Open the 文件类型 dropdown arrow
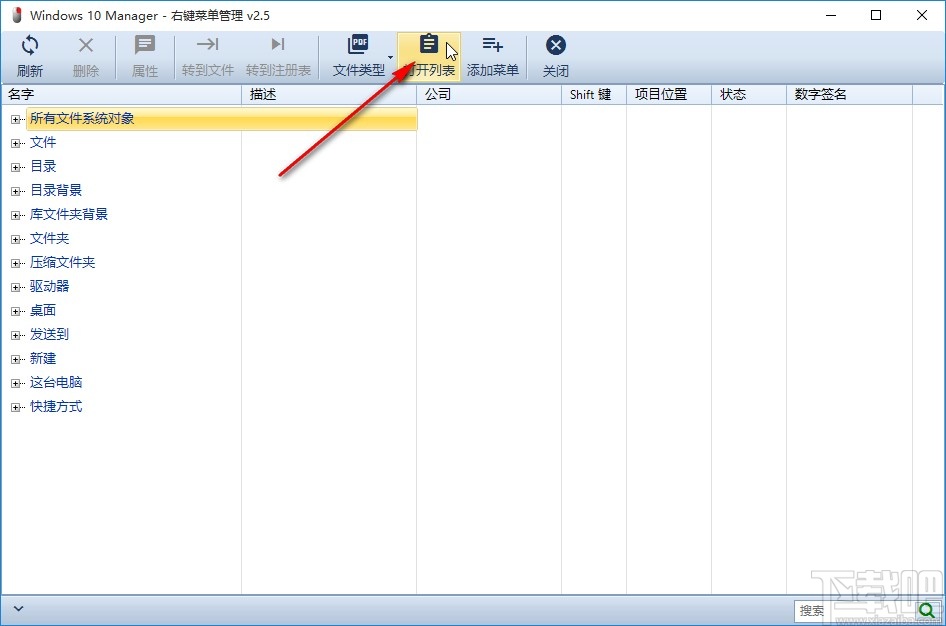The height and width of the screenshot is (626, 946). 390,59
